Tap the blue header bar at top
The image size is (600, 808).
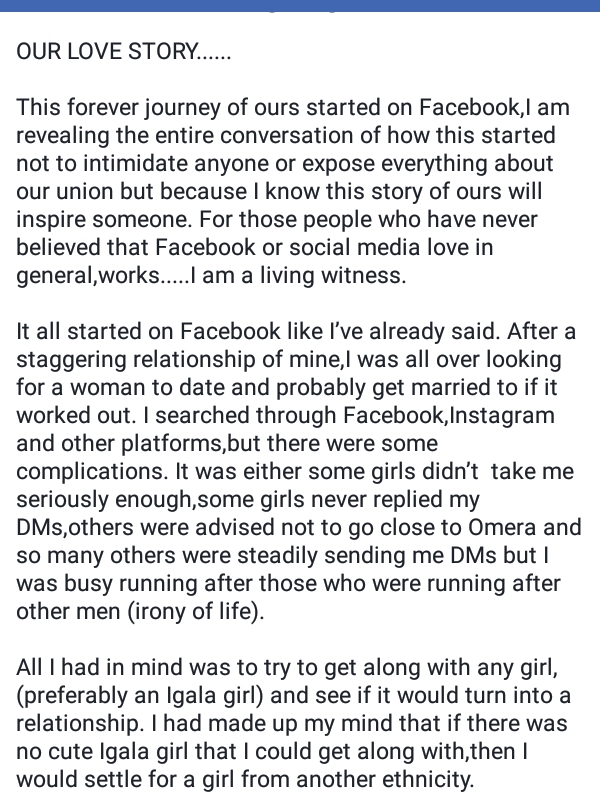[x=300, y=6]
